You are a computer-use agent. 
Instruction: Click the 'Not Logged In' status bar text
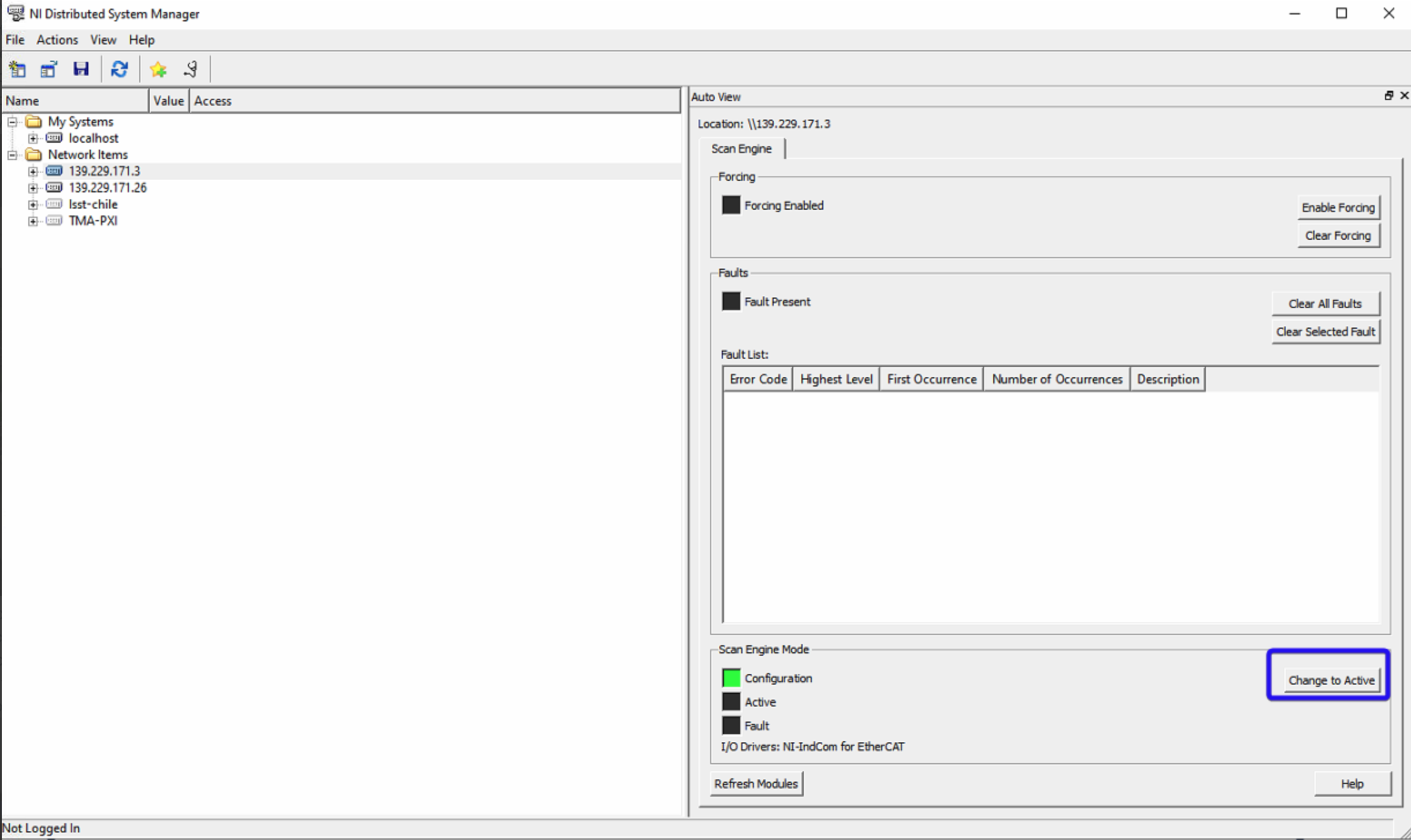41,828
